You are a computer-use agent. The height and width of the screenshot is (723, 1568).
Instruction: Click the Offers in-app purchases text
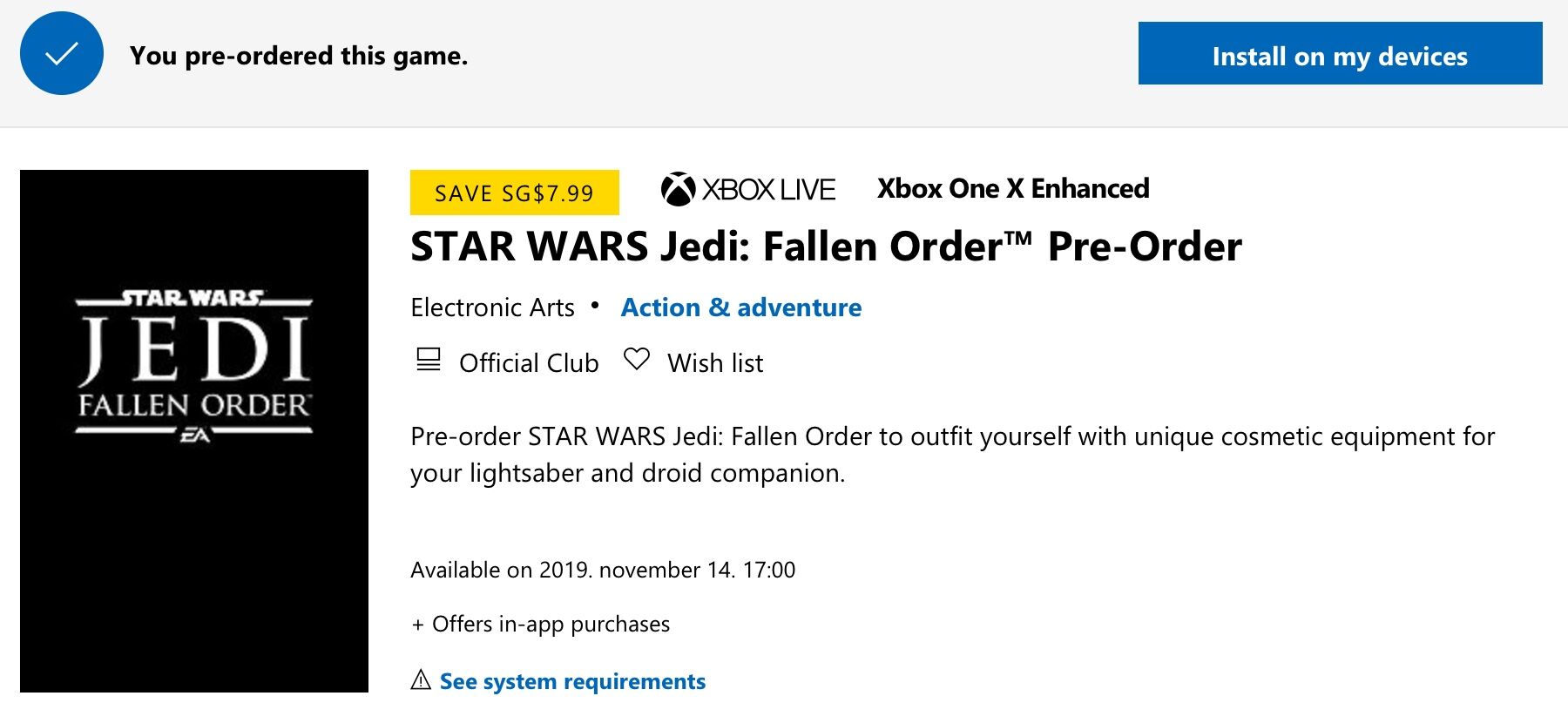pyautogui.click(x=551, y=624)
